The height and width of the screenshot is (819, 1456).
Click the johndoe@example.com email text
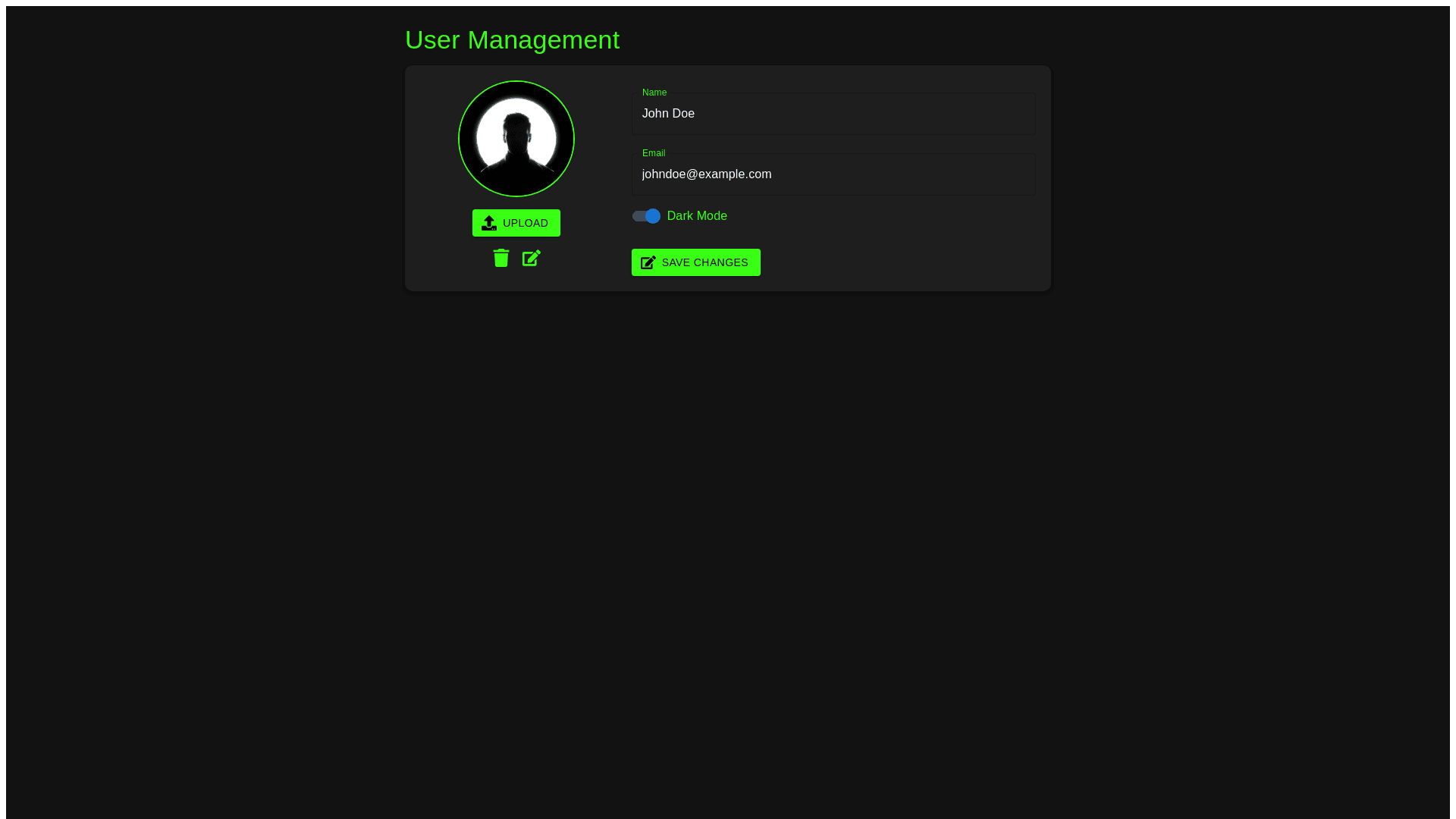[x=706, y=174]
